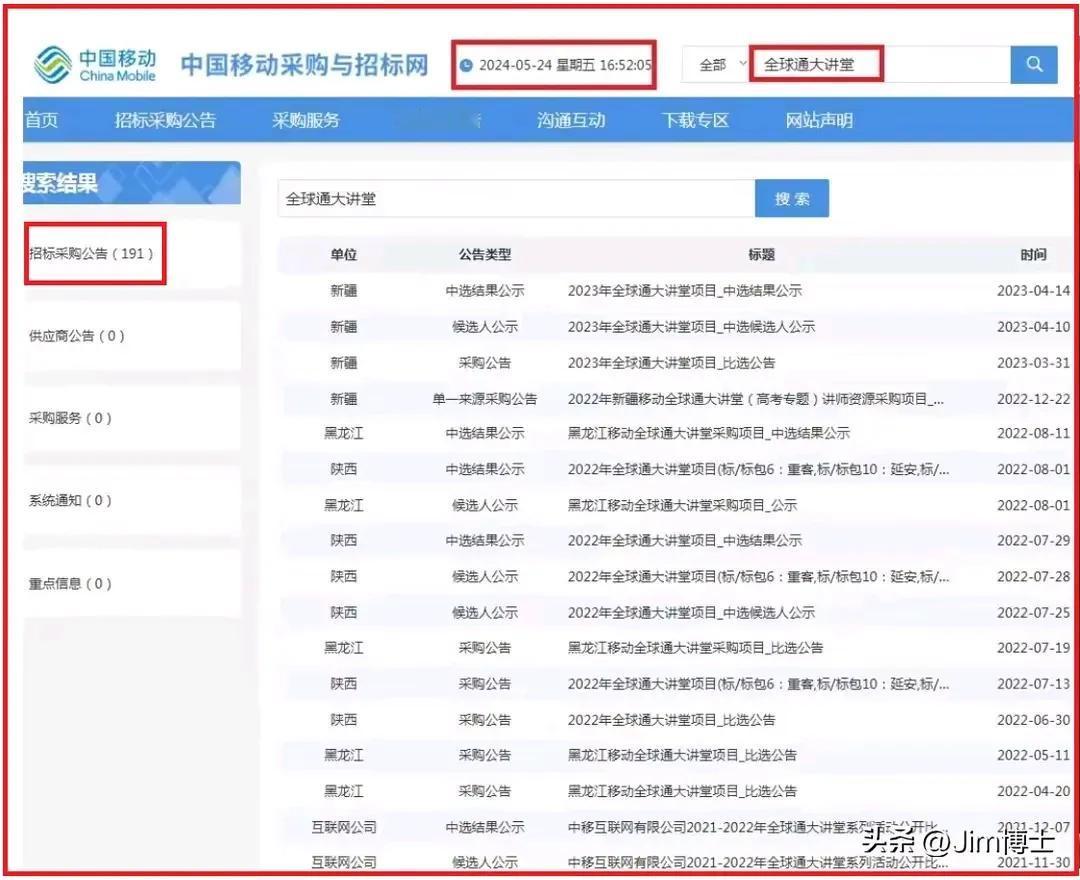1080x880 pixels.
Task: Open 2022年全球通大讲堂项目_中选候选人公示 dated 2022-07-25
Action: tap(691, 612)
